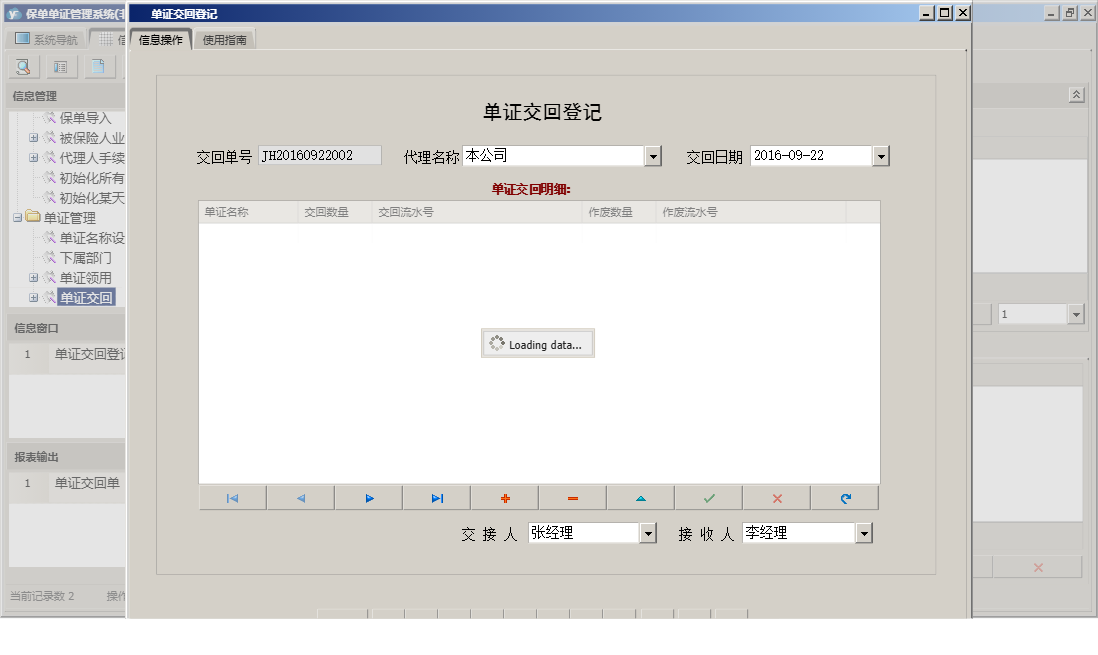Viewport: 1098px width, 655px height.
Task: Switch to the 使用指南 tab
Action: pyautogui.click(x=224, y=40)
